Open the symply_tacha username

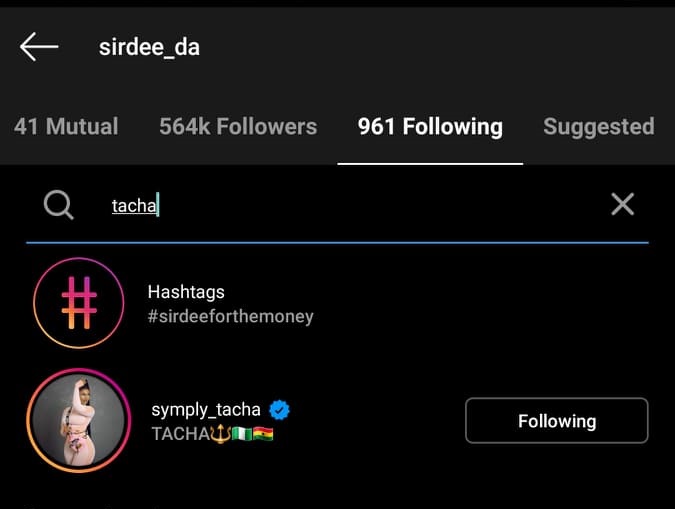[x=206, y=410]
